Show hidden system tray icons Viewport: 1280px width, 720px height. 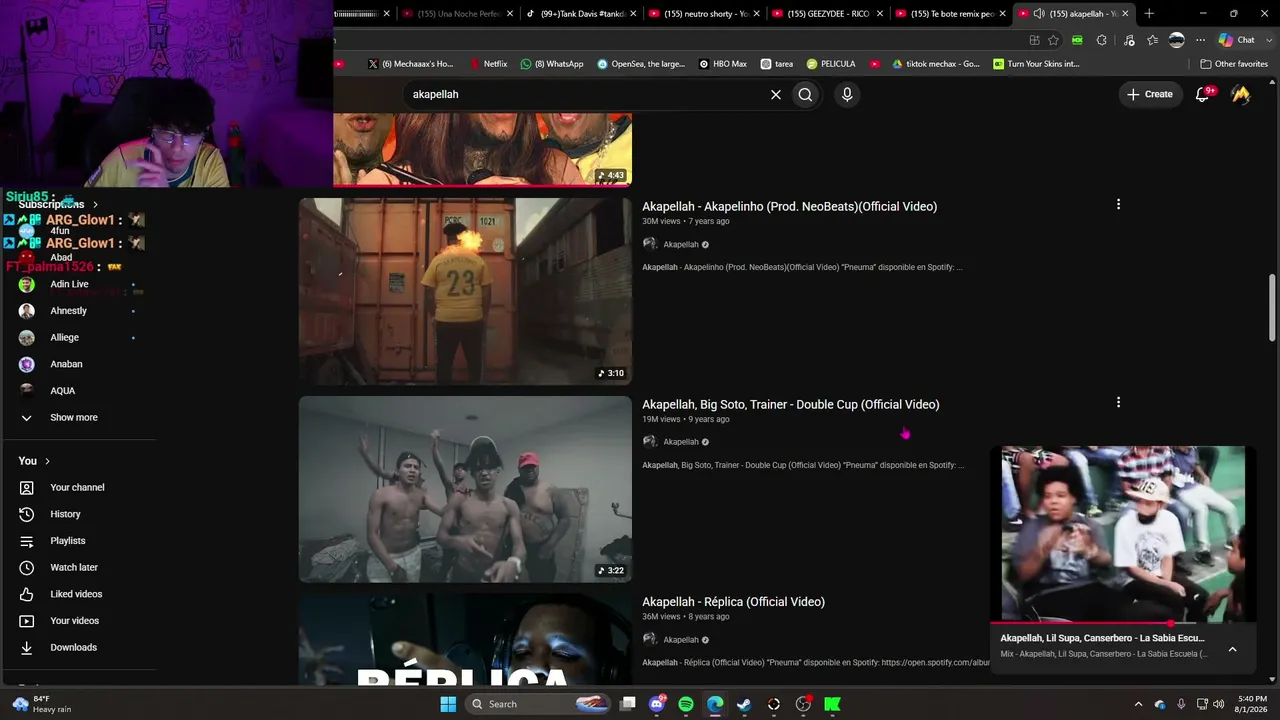[x=1138, y=704]
